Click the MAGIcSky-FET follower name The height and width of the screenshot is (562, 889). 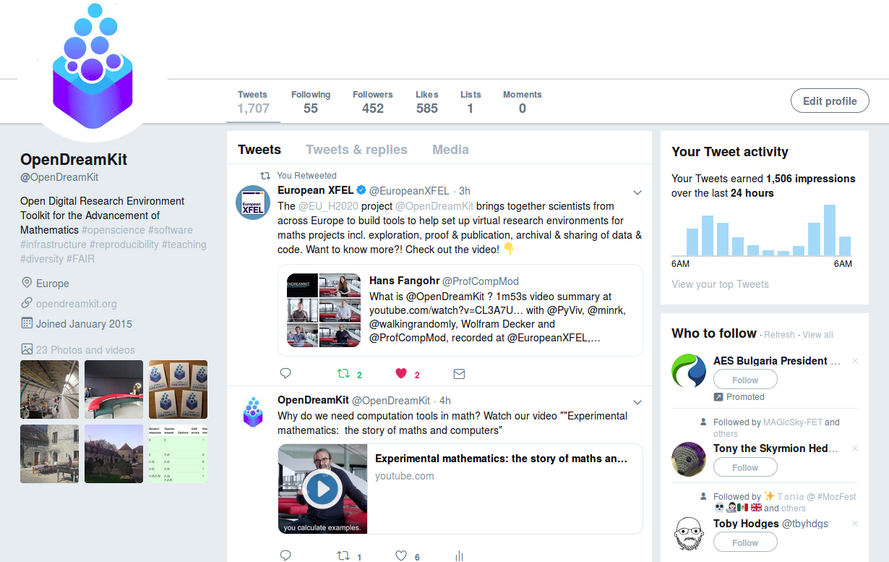[793, 422]
